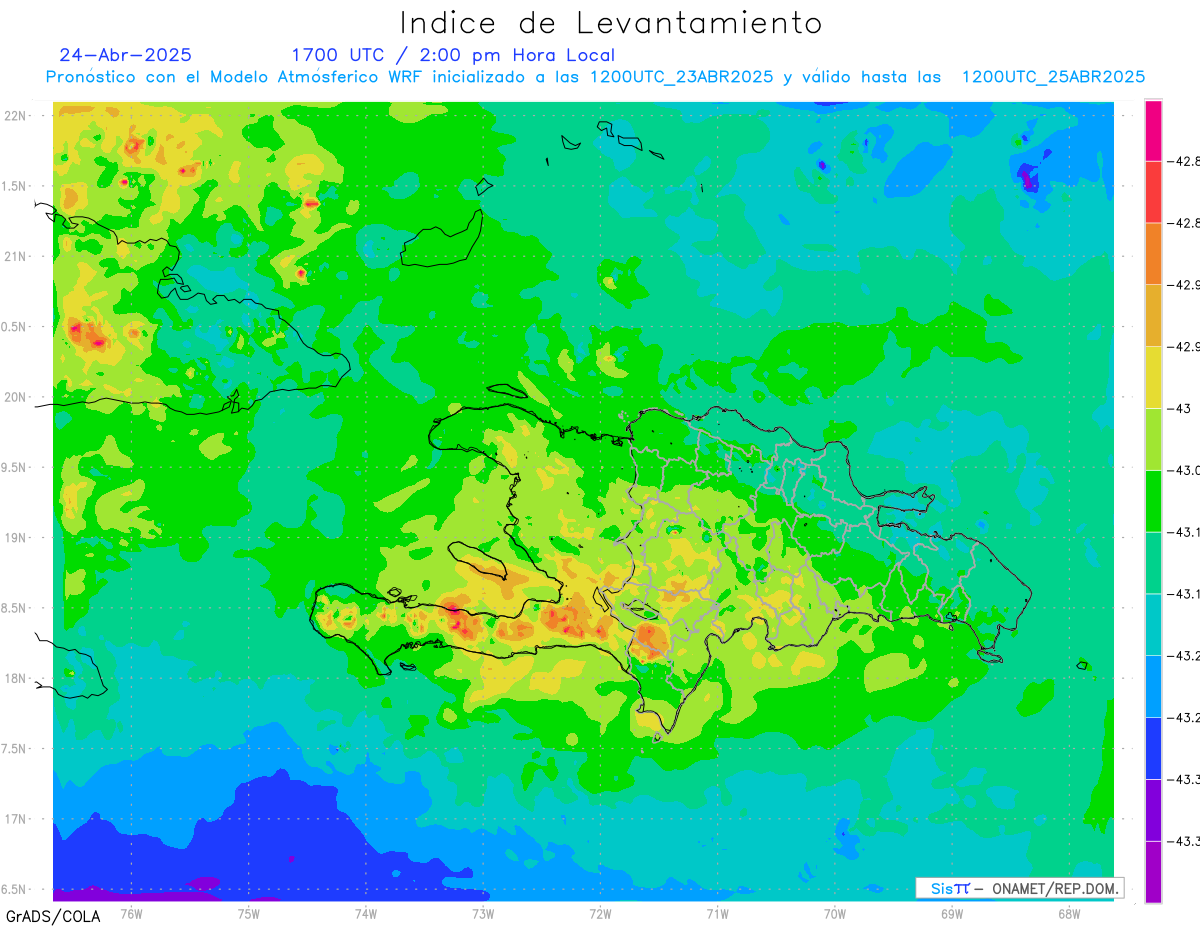
Task: Select the pure green legend band
Action: 1153,501
